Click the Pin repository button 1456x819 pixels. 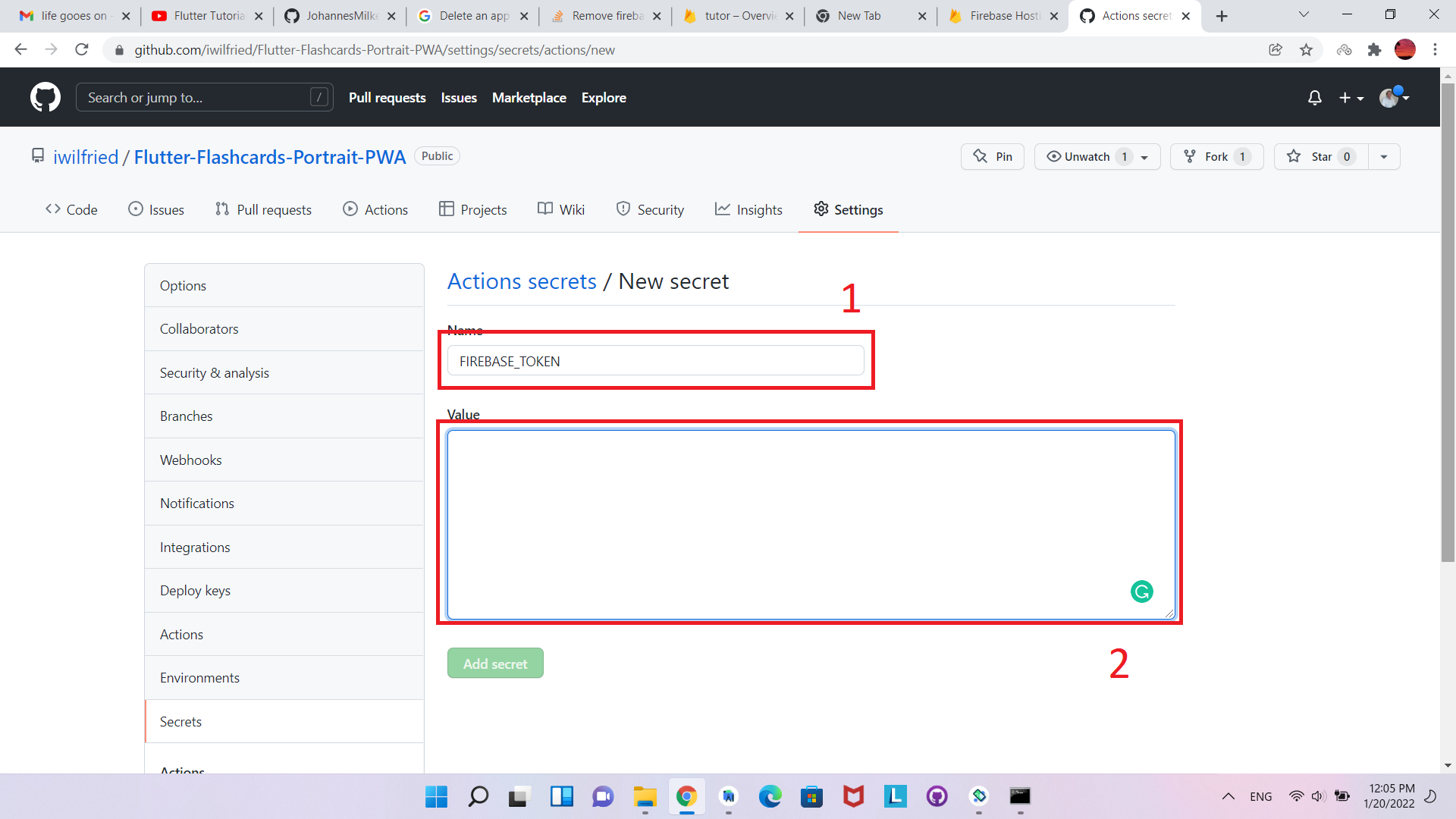point(992,156)
